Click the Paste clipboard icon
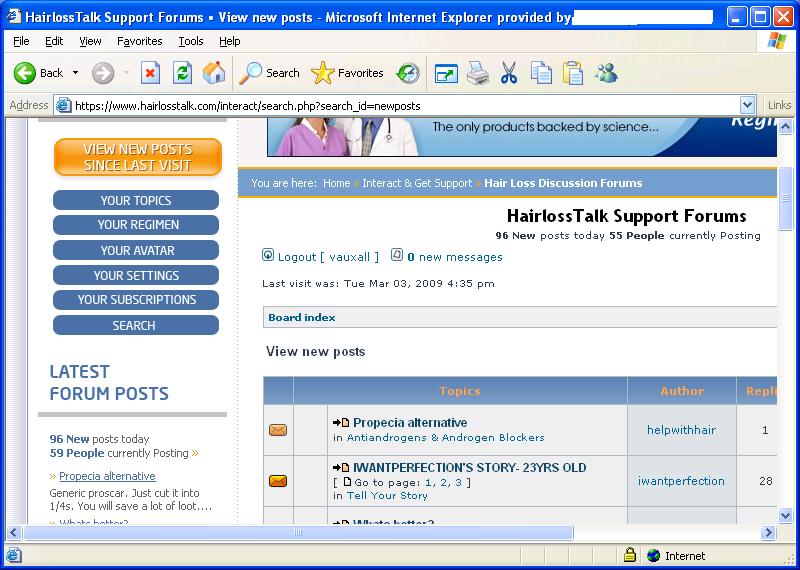This screenshot has width=800, height=570. click(573, 73)
